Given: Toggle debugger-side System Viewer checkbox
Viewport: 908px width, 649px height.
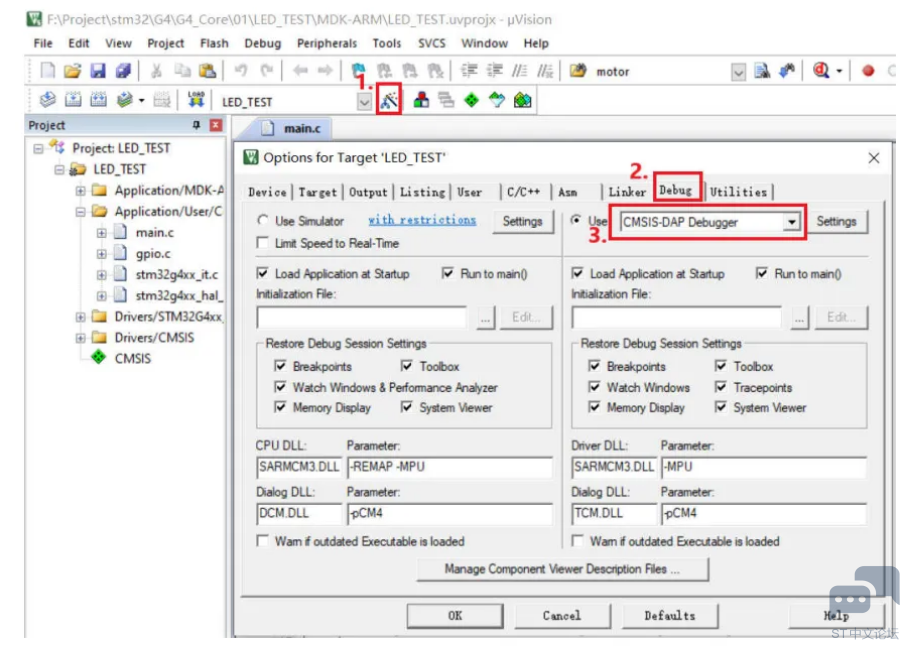Looking at the screenshot, I should (721, 407).
